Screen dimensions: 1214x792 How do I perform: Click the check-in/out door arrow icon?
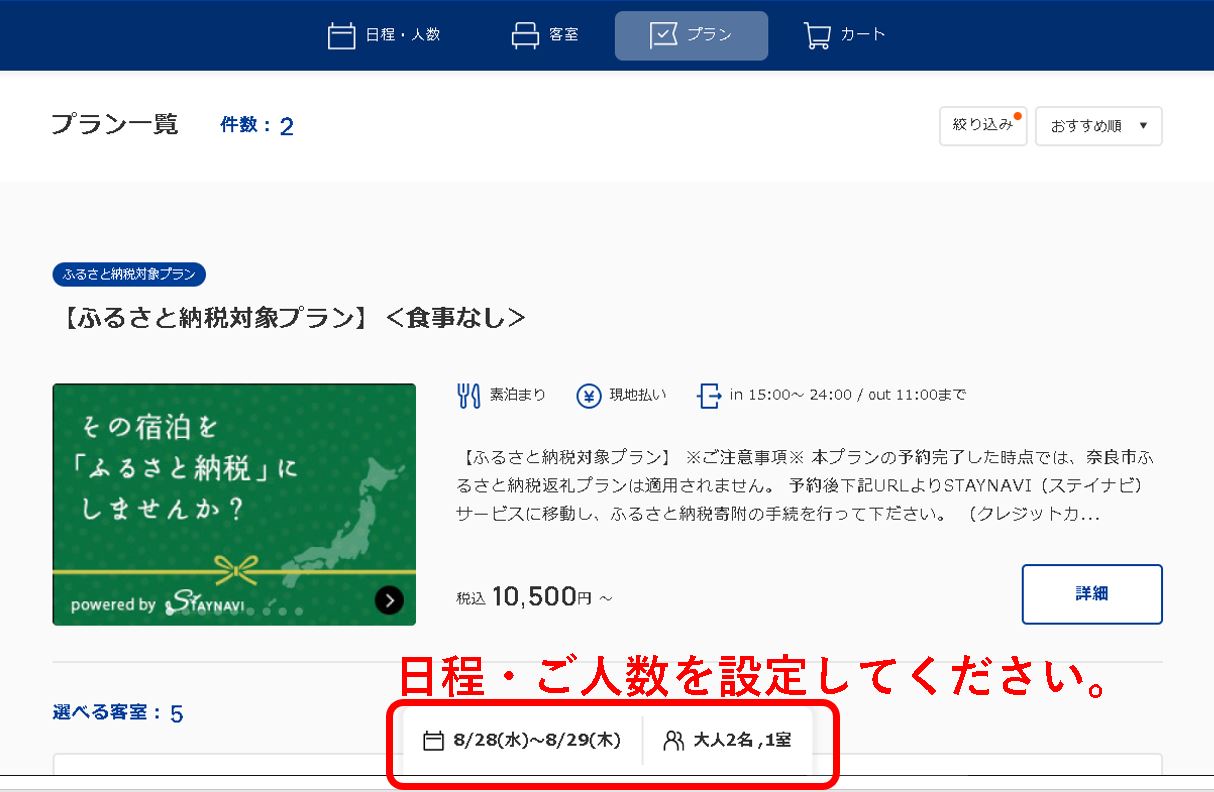tap(708, 396)
